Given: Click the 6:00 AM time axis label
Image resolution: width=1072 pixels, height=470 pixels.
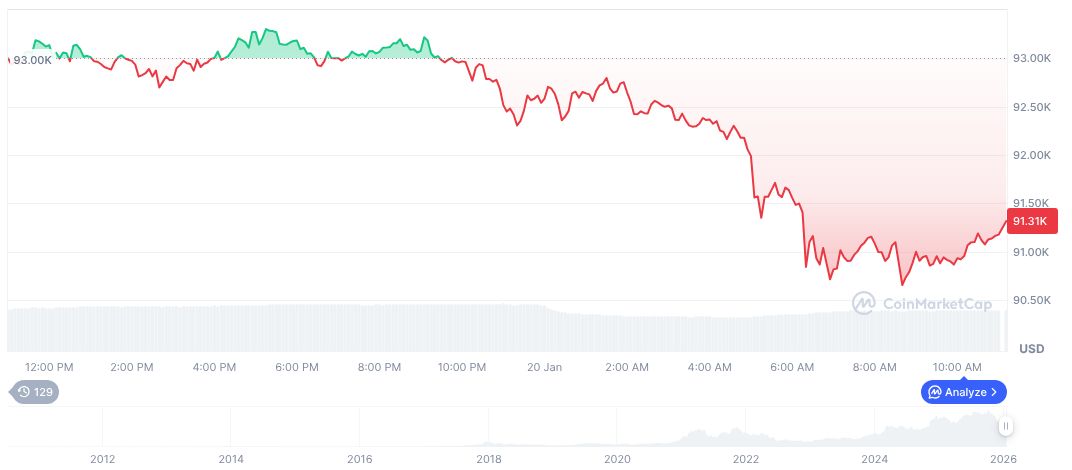Looking at the screenshot, I should tap(792, 367).
